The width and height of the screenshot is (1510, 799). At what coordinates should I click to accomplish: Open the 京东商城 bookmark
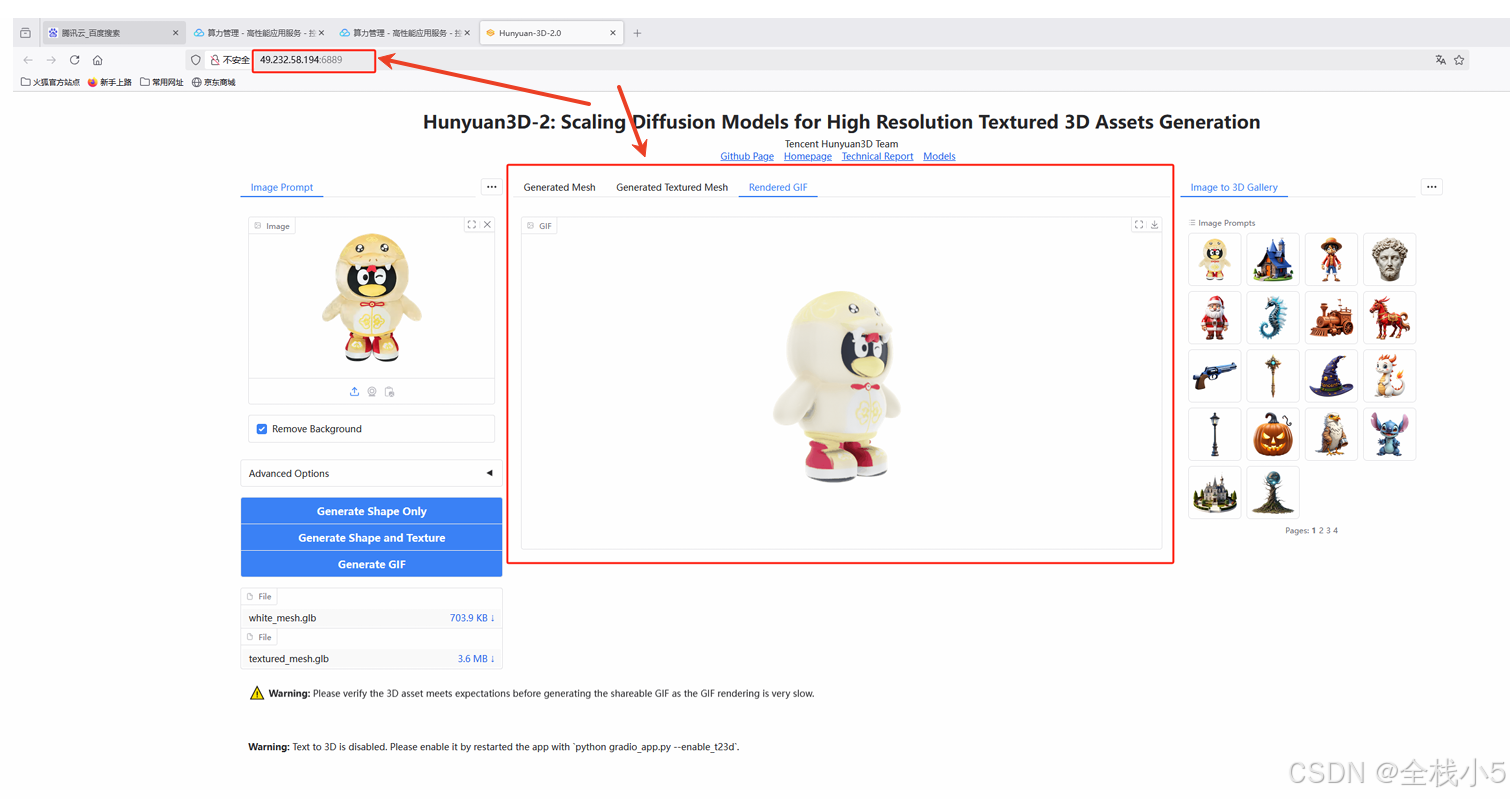click(x=214, y=82)
